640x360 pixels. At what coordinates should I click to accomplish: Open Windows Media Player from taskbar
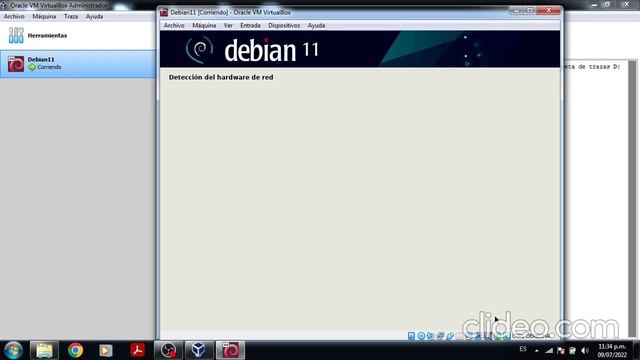click(106, 350)
